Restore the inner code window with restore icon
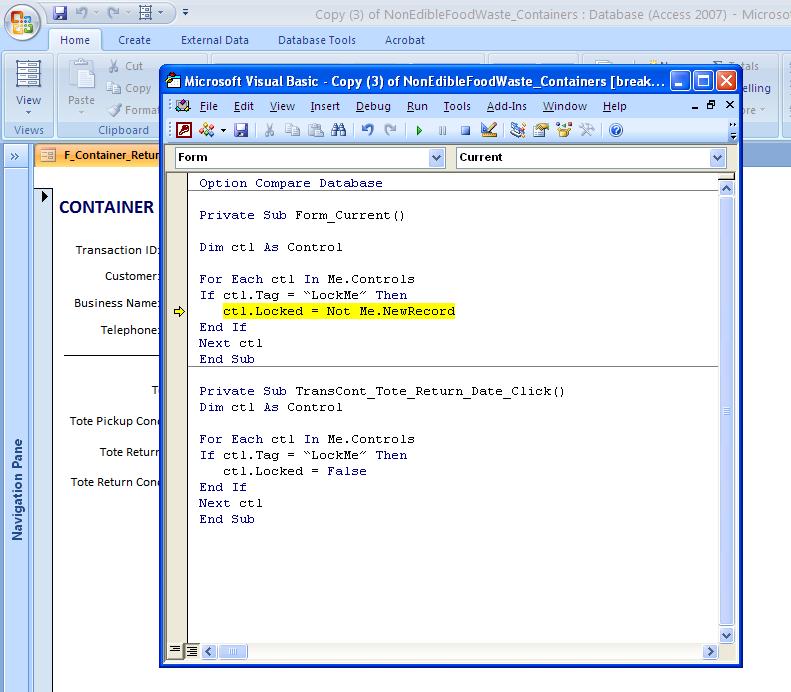This screenshot has width=791, height=692. (x=711, y=105)
